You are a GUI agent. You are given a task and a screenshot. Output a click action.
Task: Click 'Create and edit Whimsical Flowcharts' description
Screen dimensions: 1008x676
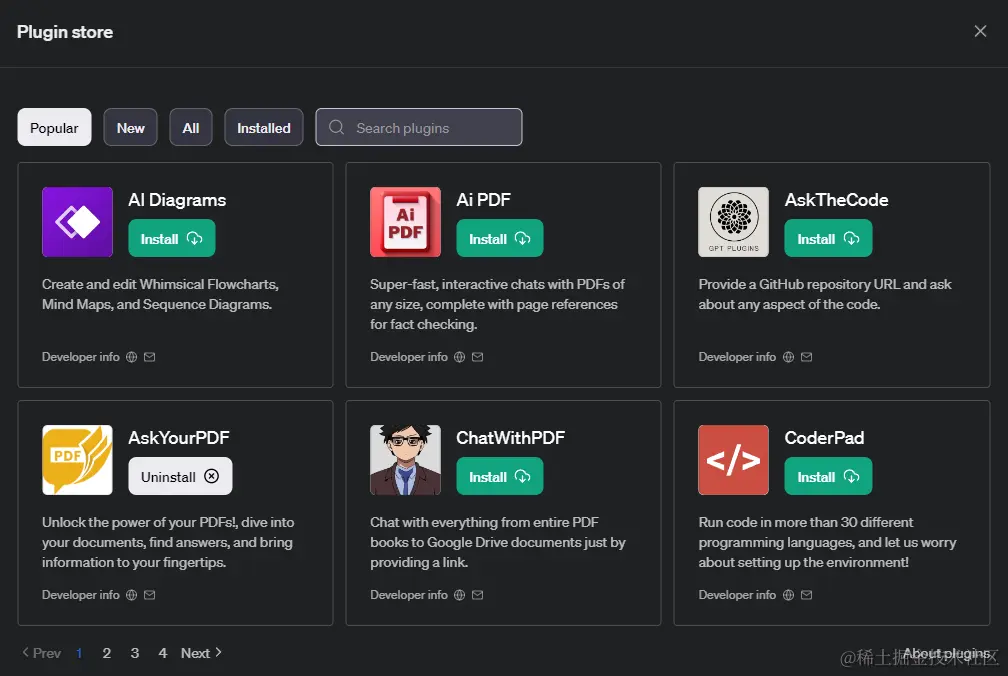click(x=160, y=294)
